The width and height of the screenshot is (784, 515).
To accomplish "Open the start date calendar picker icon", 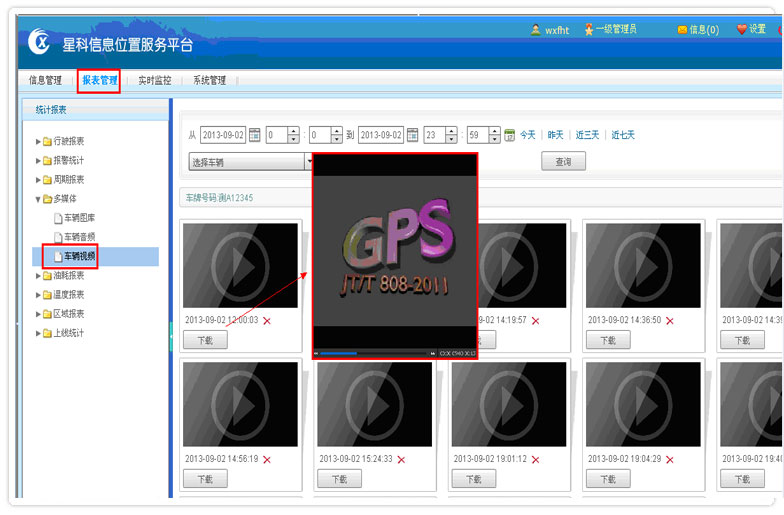I will coord(254,135).
